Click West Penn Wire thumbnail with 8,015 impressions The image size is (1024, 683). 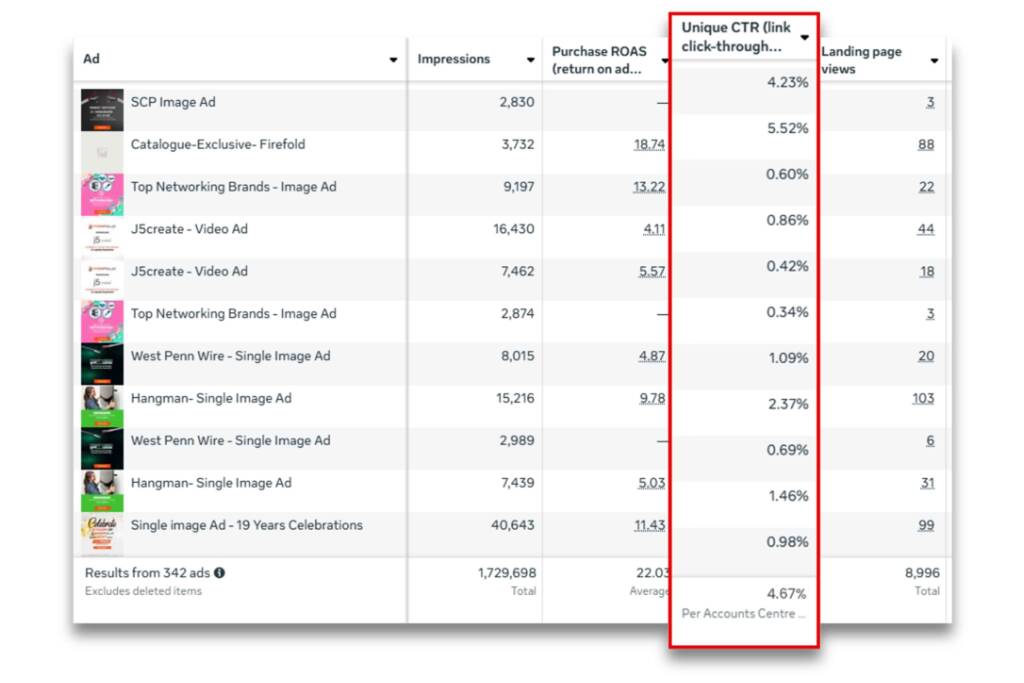102,364
